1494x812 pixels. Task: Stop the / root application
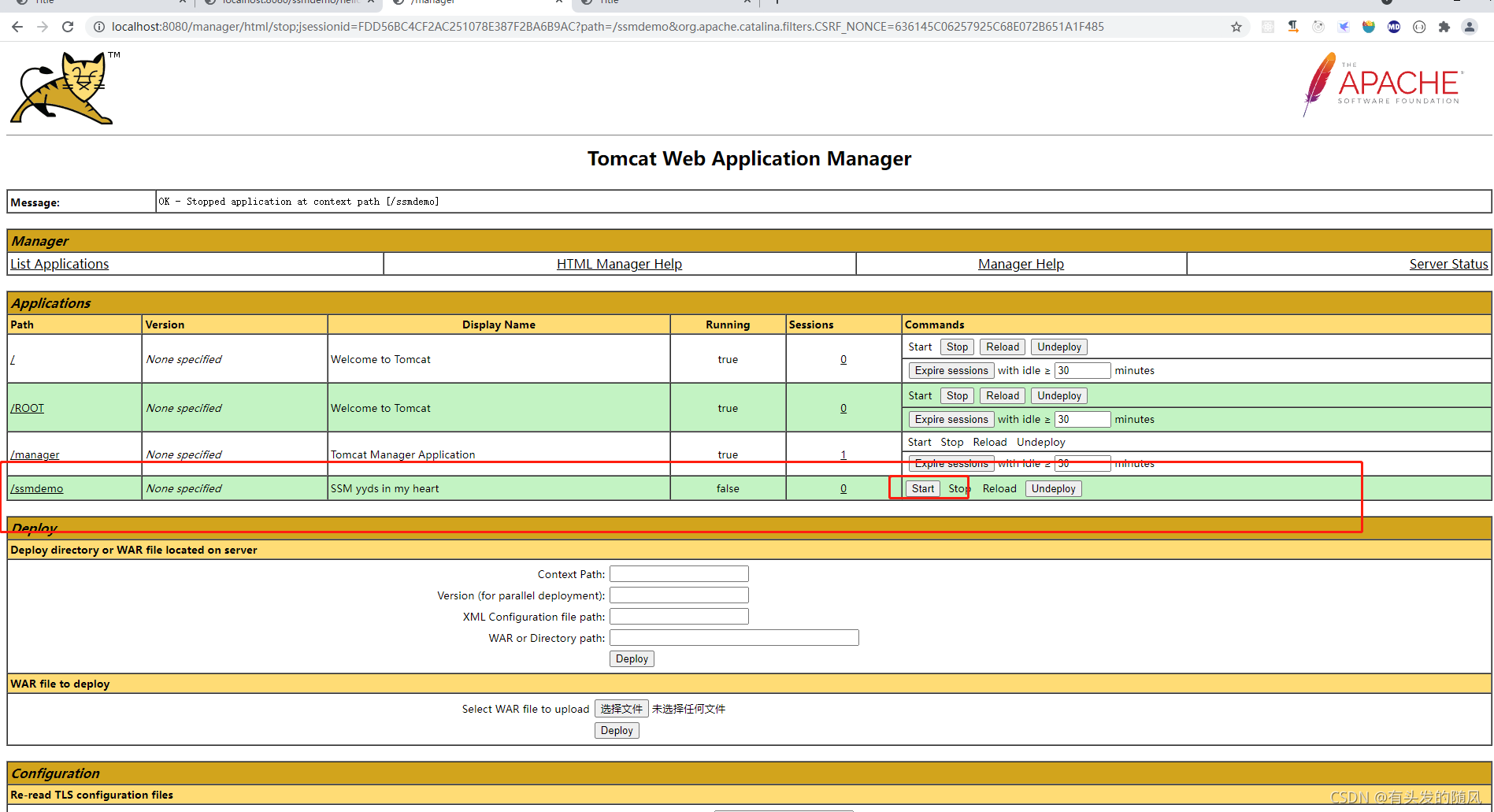(x=957, y=347)
